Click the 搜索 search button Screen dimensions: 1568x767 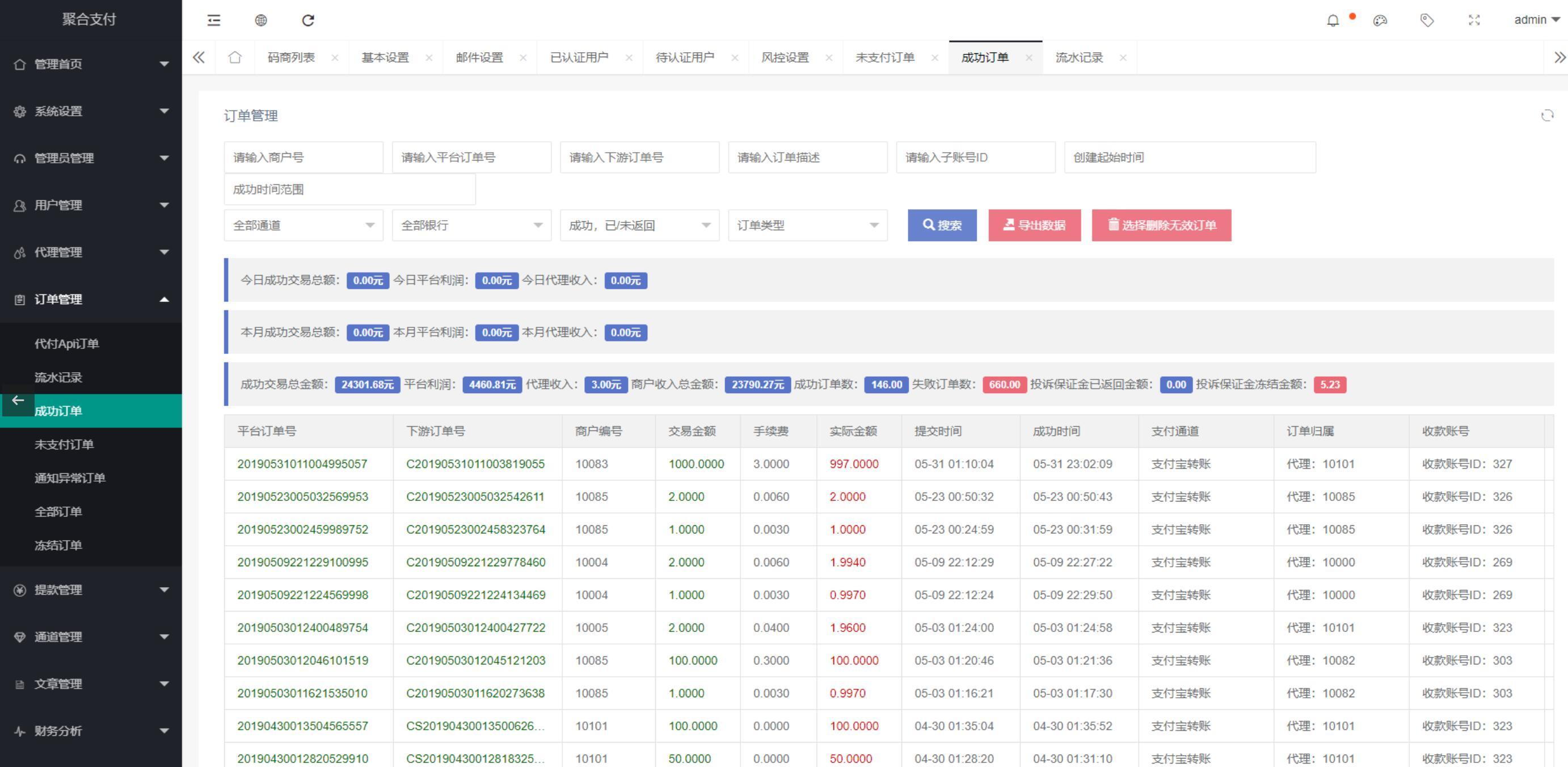tap(942, 225)
